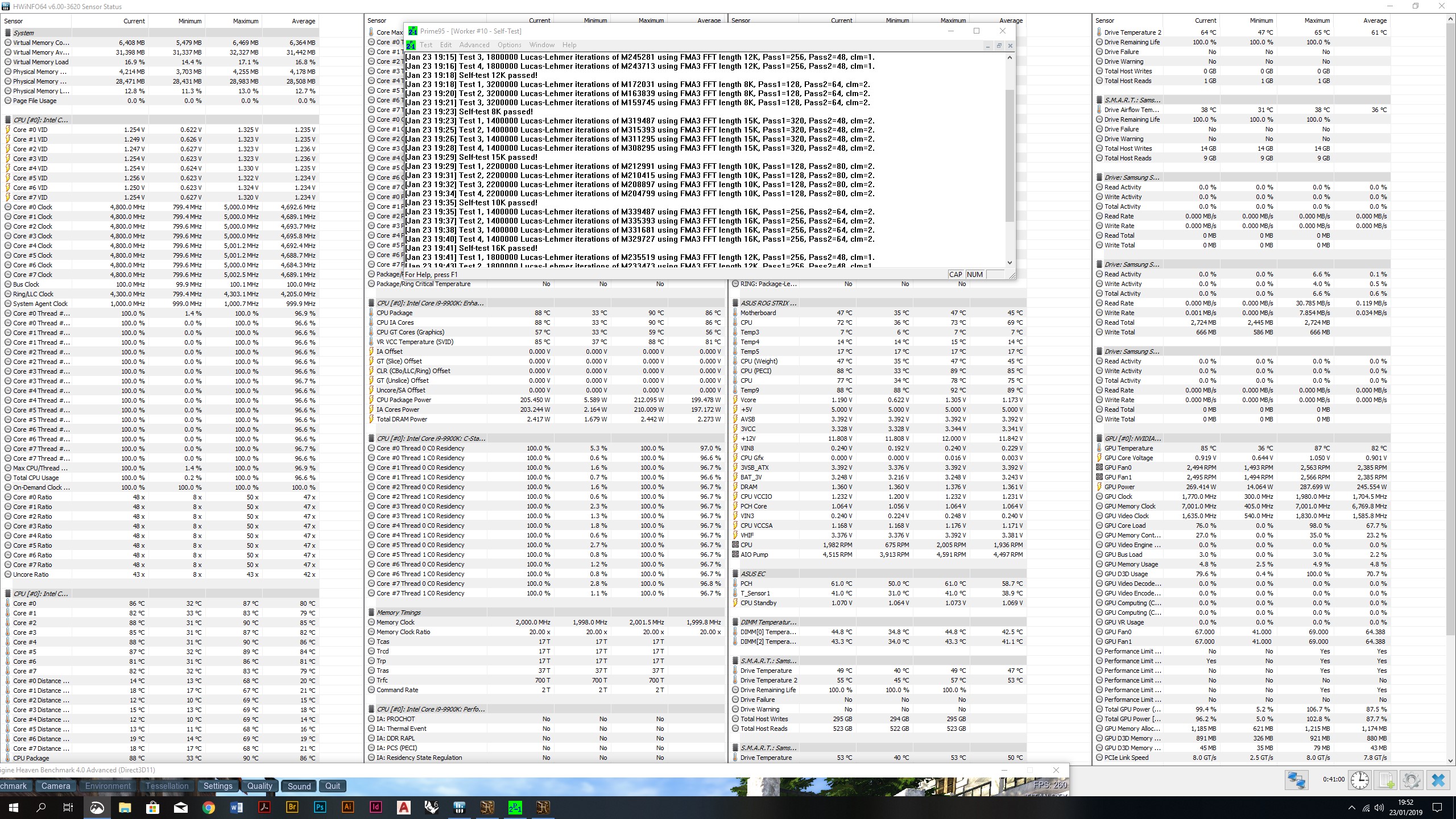Screen dimensions: 1456x819
Task: Open Photoshop from the taskbar
Action: (320, 807)
